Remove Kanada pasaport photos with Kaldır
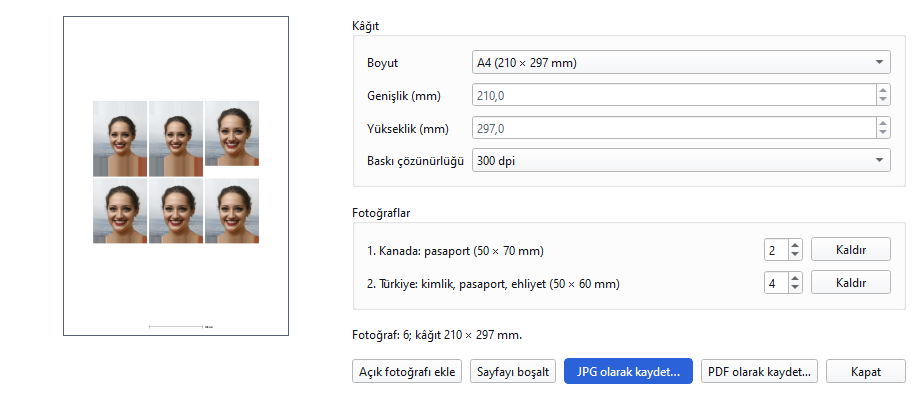This screenshot has height=400, width=922. coord(851,249)
